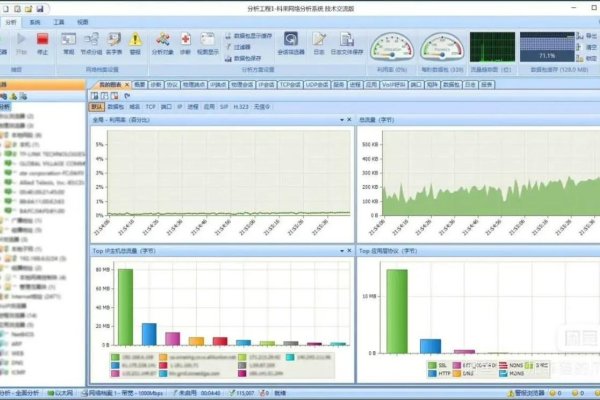Open 数据包保存 packet save setting

[x=243, y=58]
